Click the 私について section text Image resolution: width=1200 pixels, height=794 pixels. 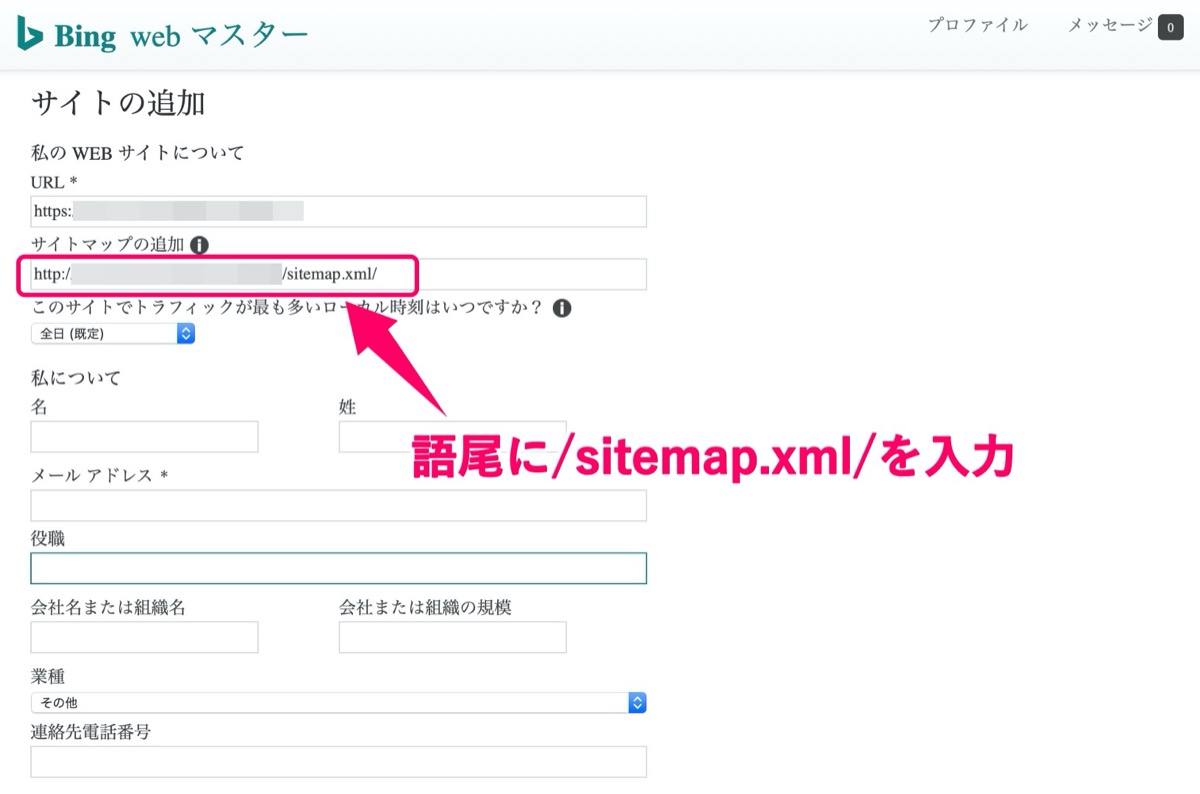76,378
